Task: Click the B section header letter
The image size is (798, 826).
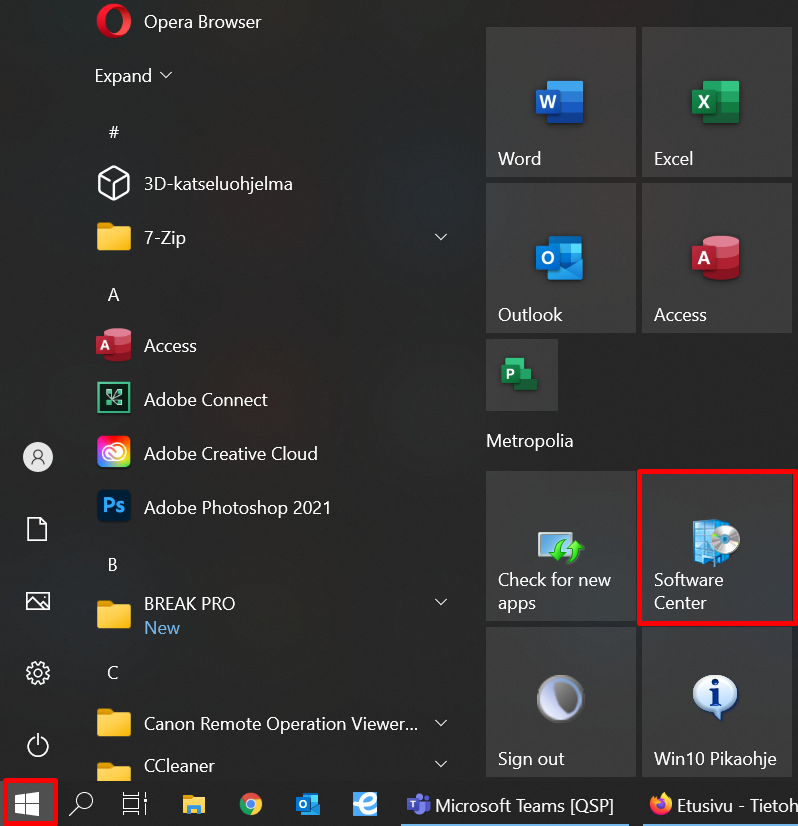Action: (113, 565)
